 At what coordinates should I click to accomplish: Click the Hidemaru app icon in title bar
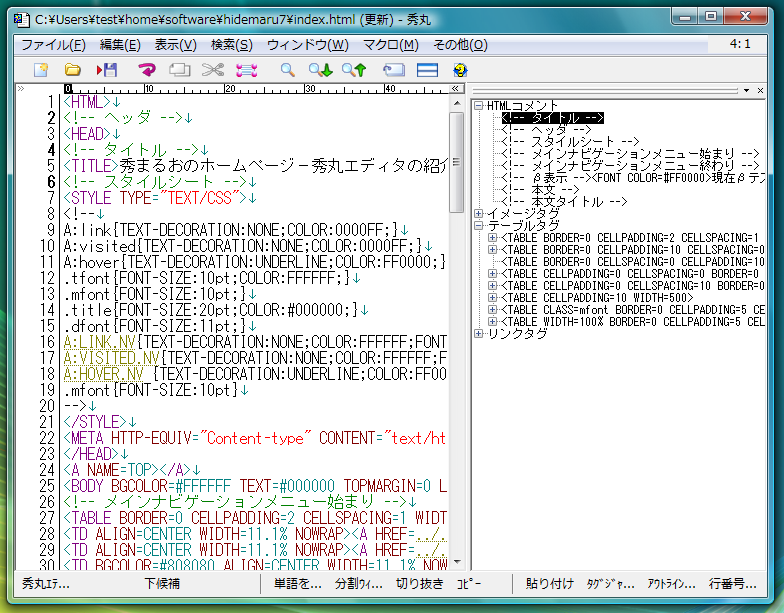click(21, 19)
